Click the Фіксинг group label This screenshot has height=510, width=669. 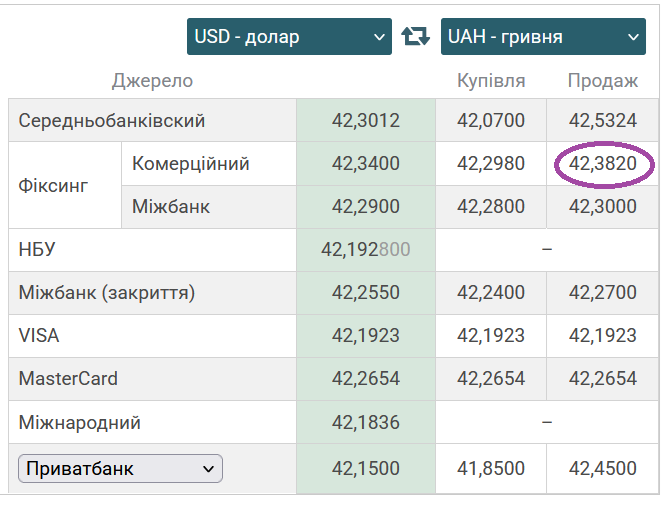point(54,185)
